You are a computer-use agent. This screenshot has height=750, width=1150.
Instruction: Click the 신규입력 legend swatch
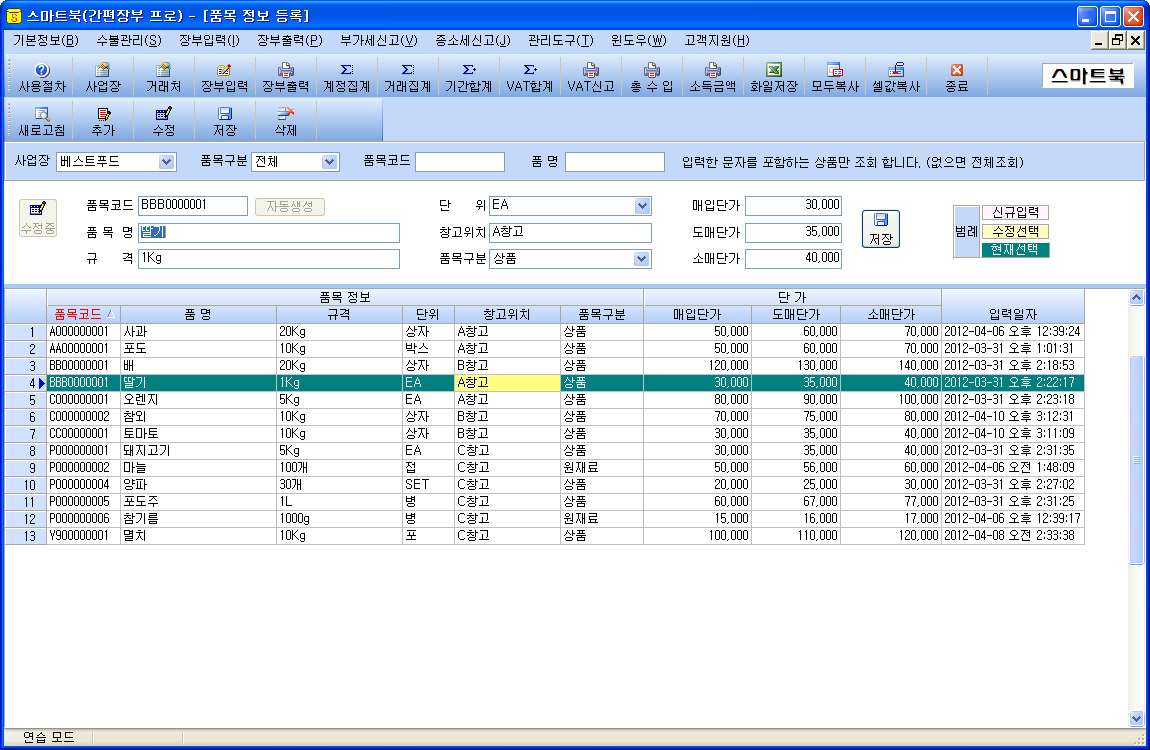(x=1015, y=213)
